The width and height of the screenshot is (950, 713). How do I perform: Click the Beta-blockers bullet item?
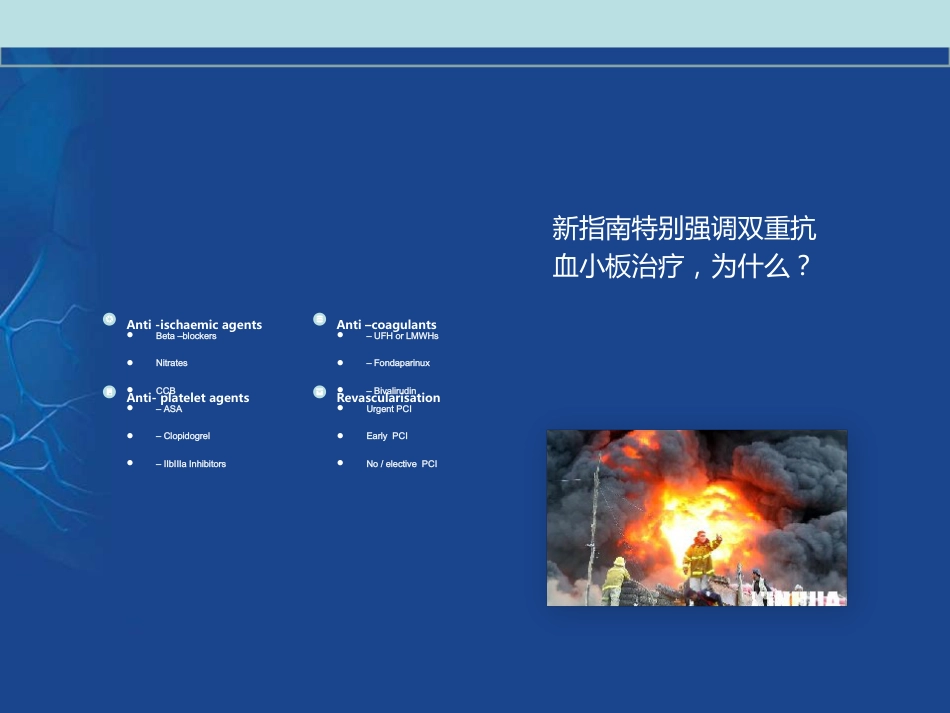[186, 336]
